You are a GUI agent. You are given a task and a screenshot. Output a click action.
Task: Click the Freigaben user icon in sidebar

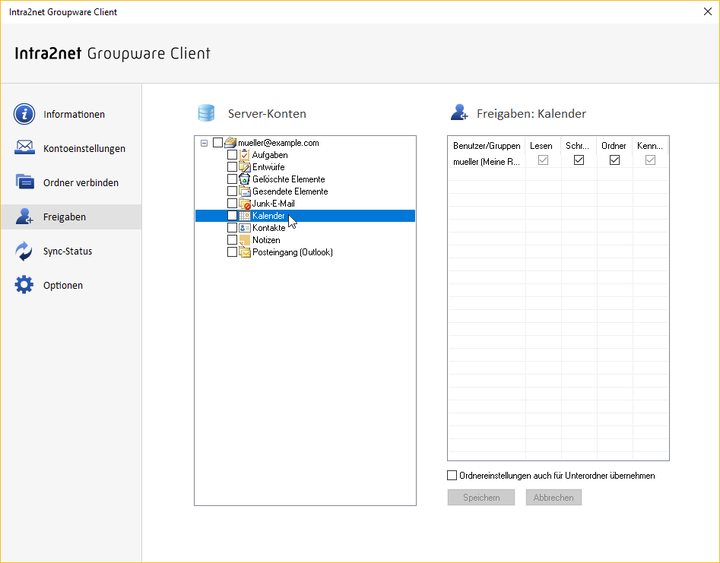click(24, 216)
